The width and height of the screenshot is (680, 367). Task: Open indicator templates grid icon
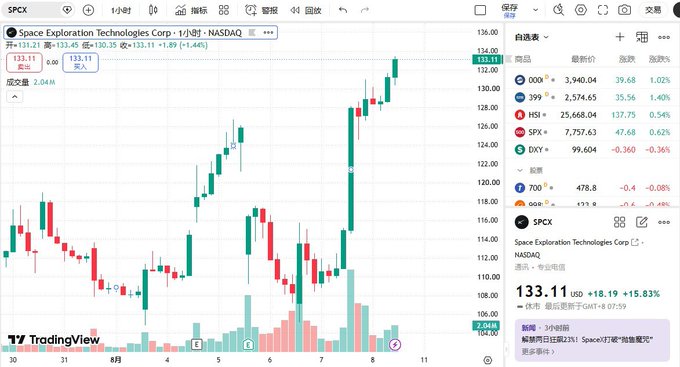[224, 10]
